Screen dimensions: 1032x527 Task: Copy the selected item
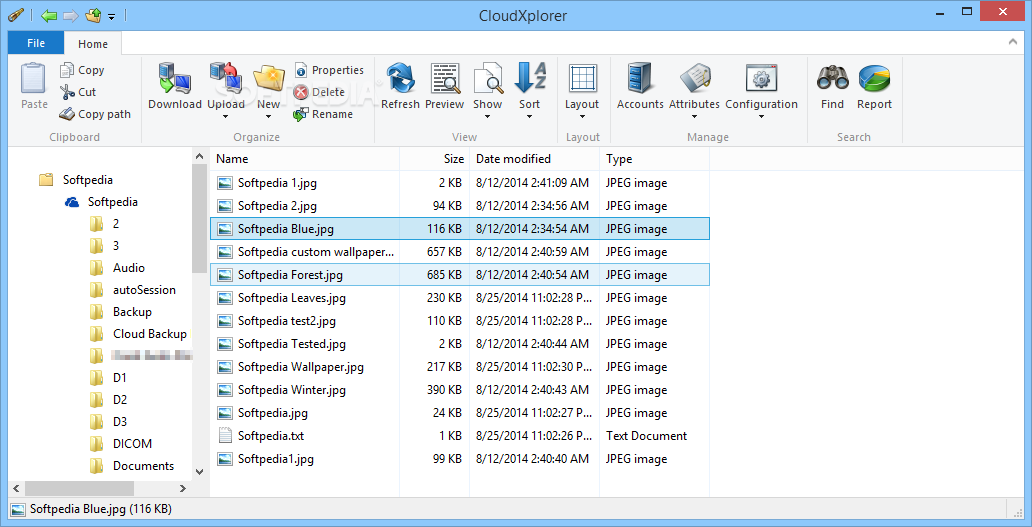(x=82, y=70)
